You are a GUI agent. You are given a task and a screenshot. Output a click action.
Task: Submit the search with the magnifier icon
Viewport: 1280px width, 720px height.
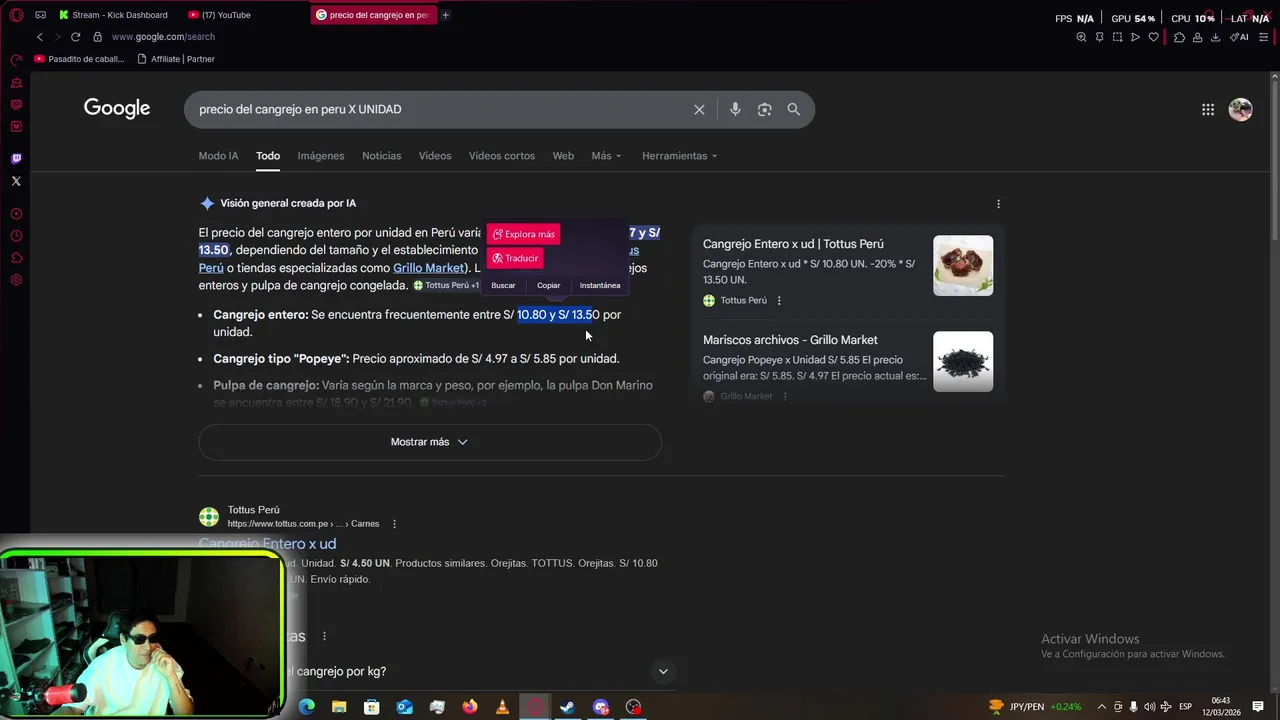[793, 109]
